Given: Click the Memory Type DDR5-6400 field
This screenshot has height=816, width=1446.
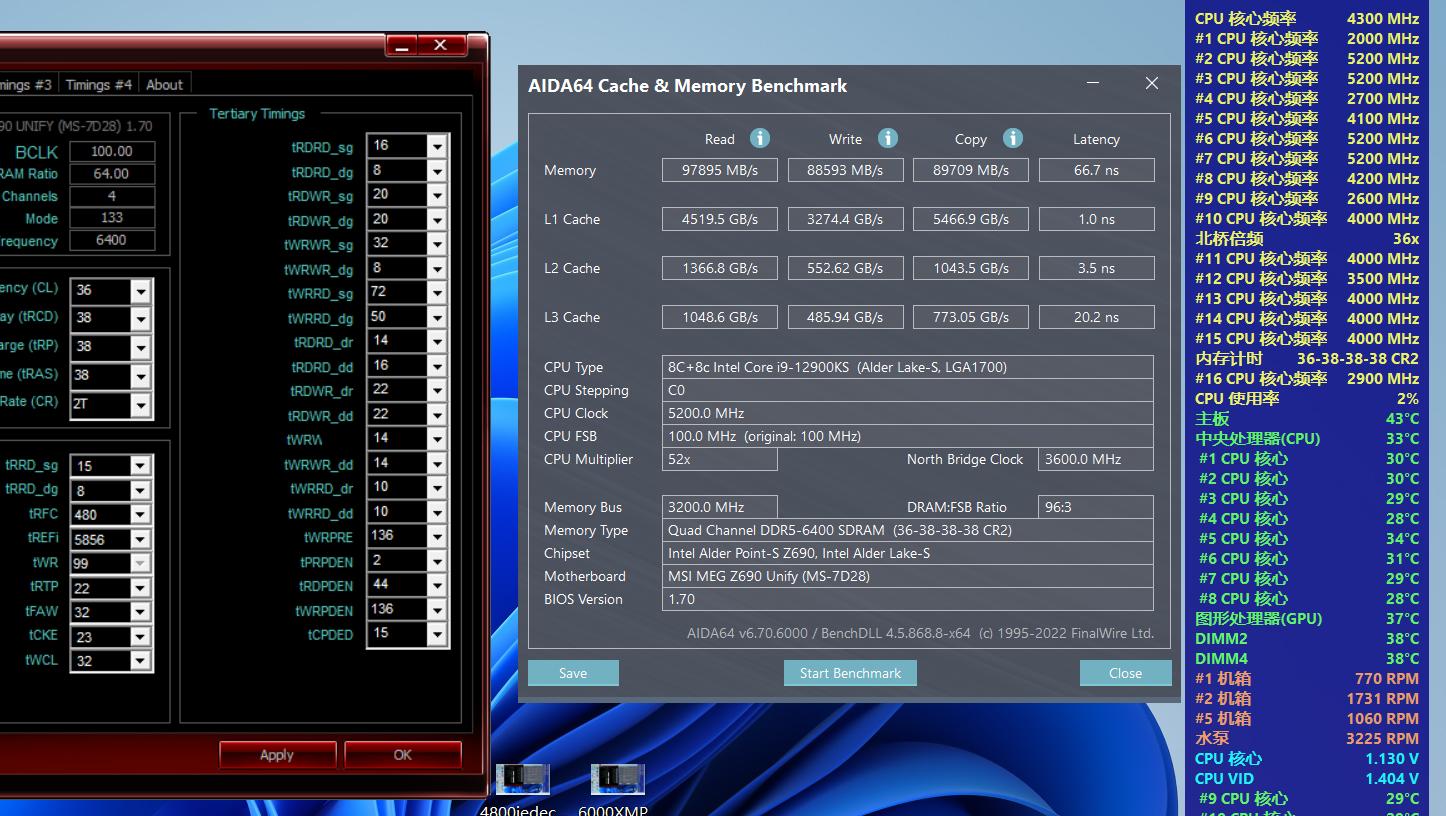Looking at the screenshot, I should coord(907,530).
